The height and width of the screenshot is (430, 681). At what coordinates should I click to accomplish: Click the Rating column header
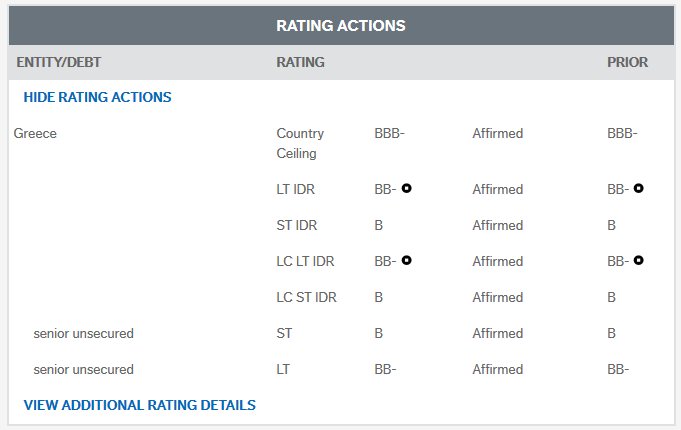(300, 62)
